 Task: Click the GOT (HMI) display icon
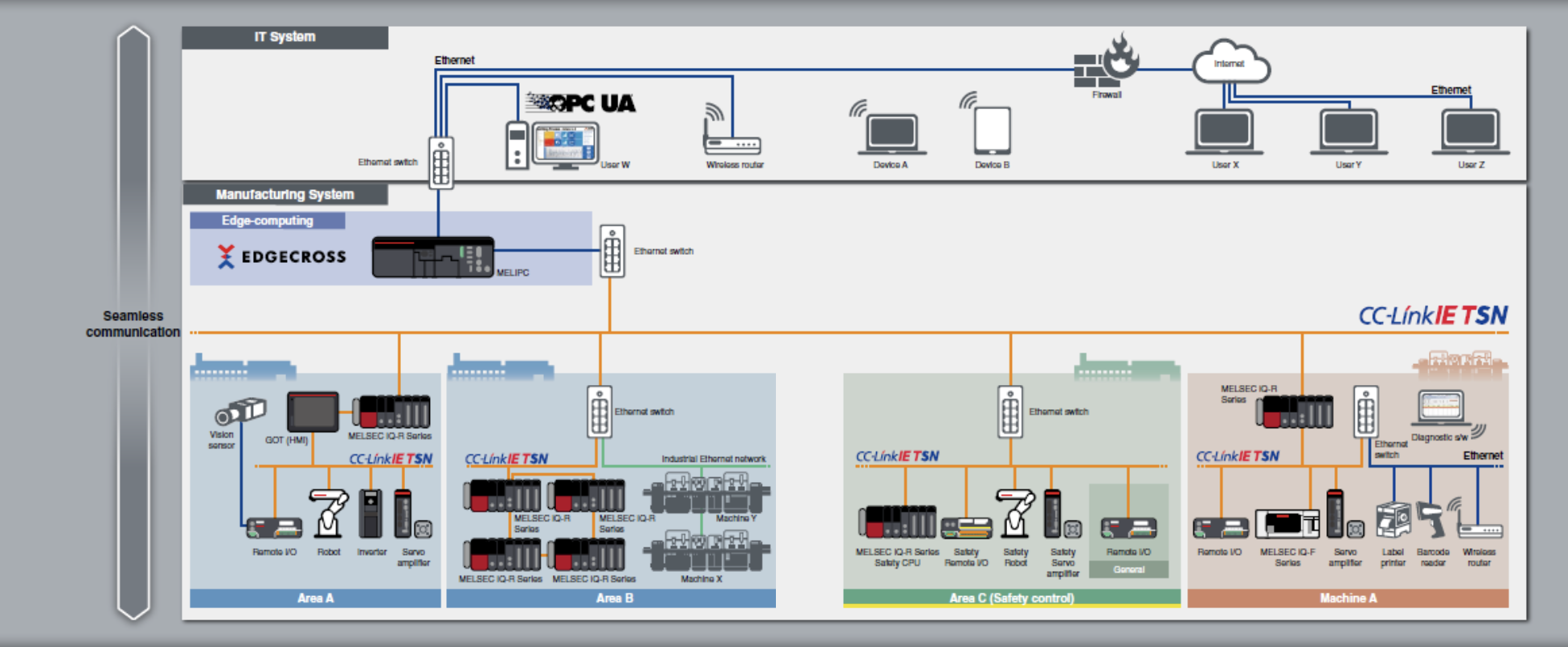click(x=313, y=412)
